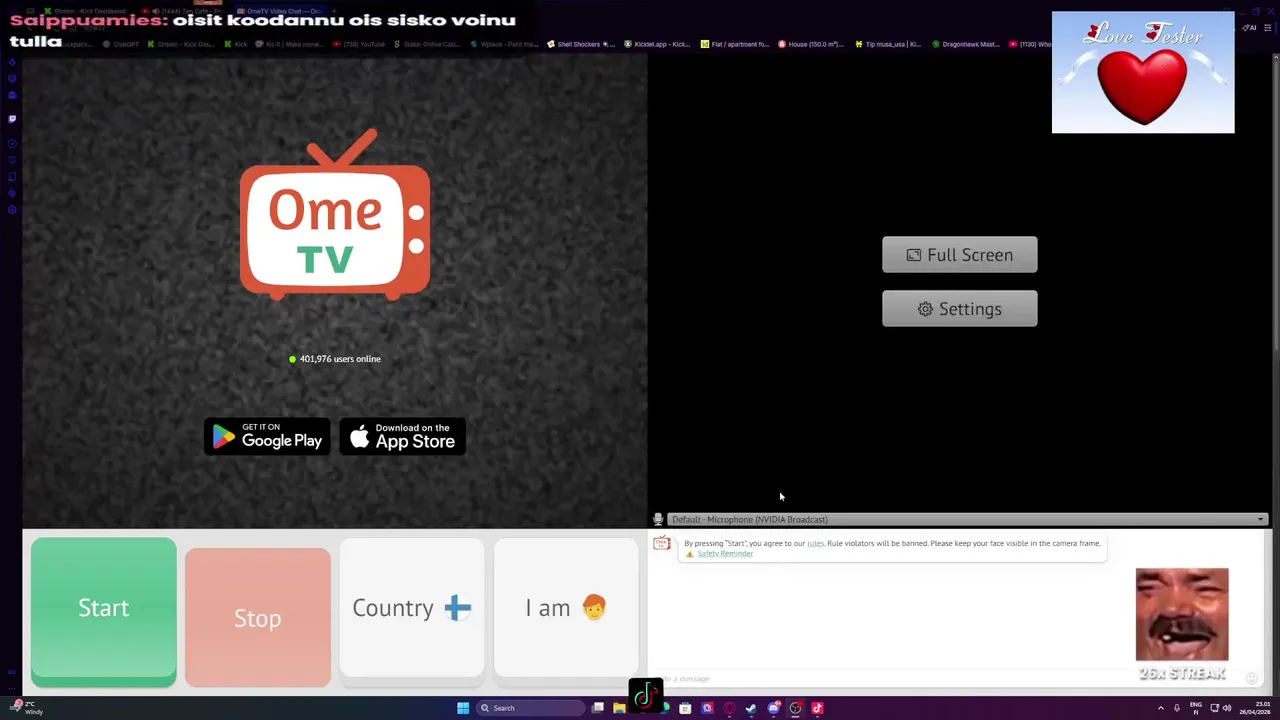1280x720 pixels.
Task: Open the YouTube bookmark
Action: (360, 44)
